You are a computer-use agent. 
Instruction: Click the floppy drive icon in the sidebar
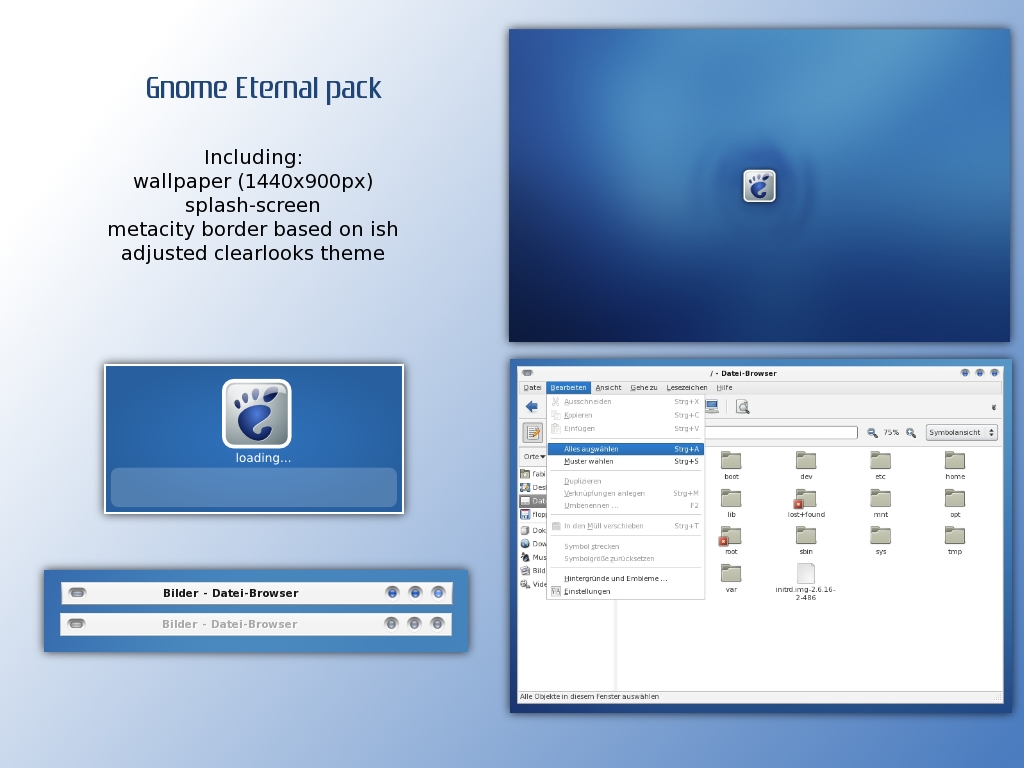pyautogui.click(x=525, y=514)
